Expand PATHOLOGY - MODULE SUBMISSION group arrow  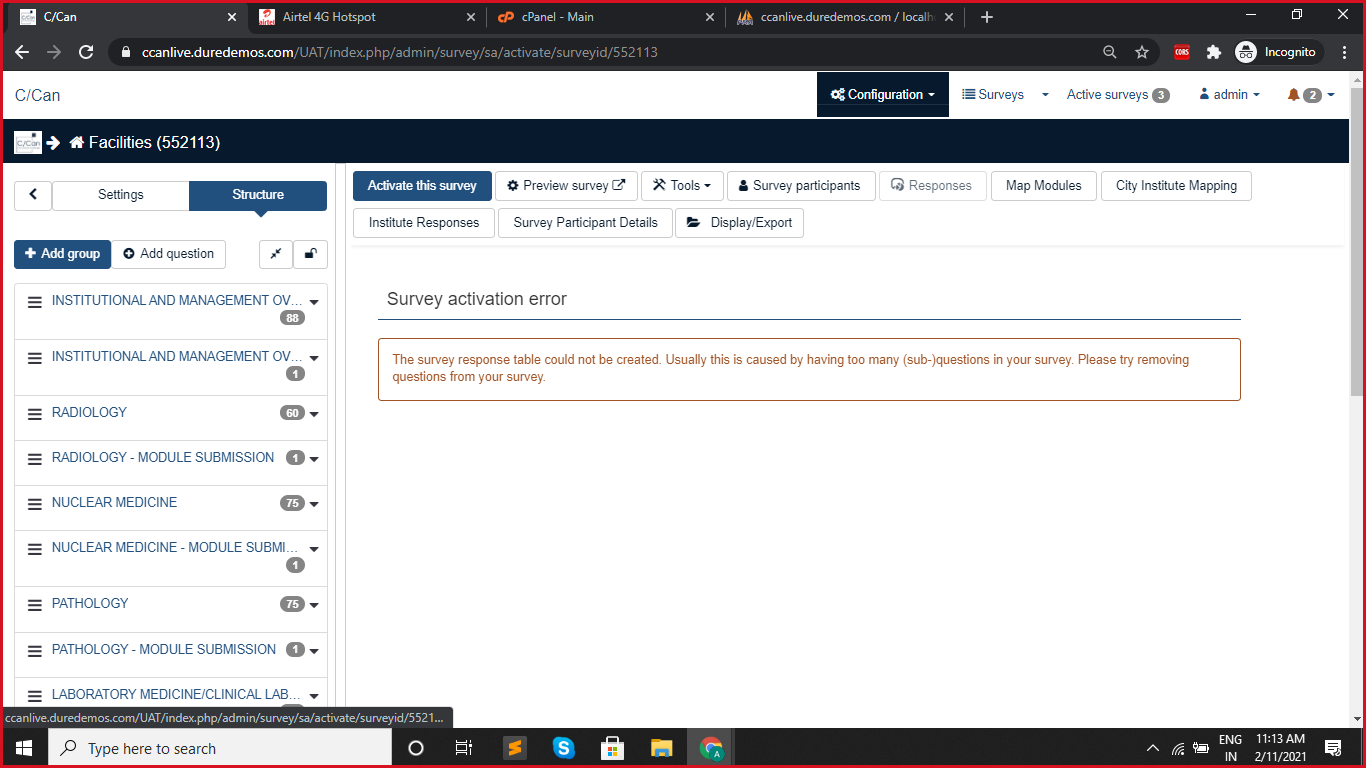tap(314, 651)
